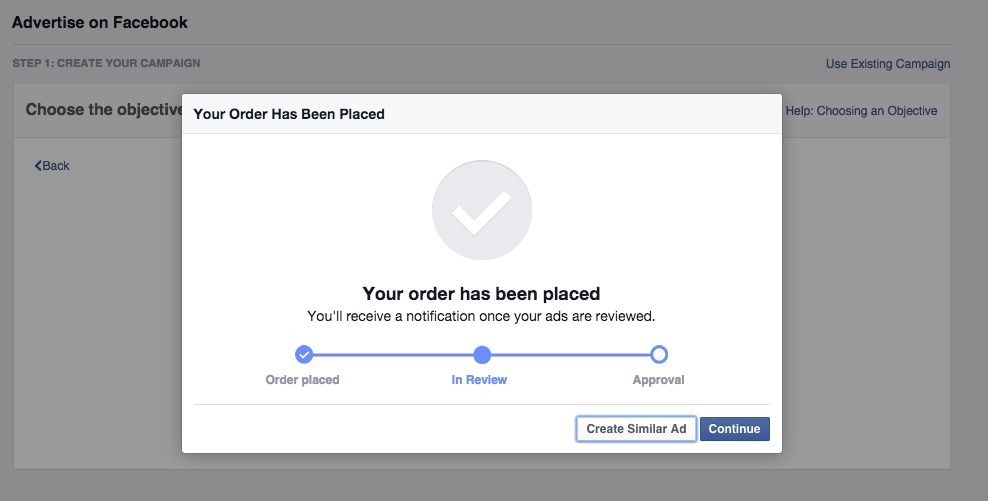The width and height of the screenshot is (988, 501).
Task: Go back using the Back link
Action: click(x=52, y=166)
